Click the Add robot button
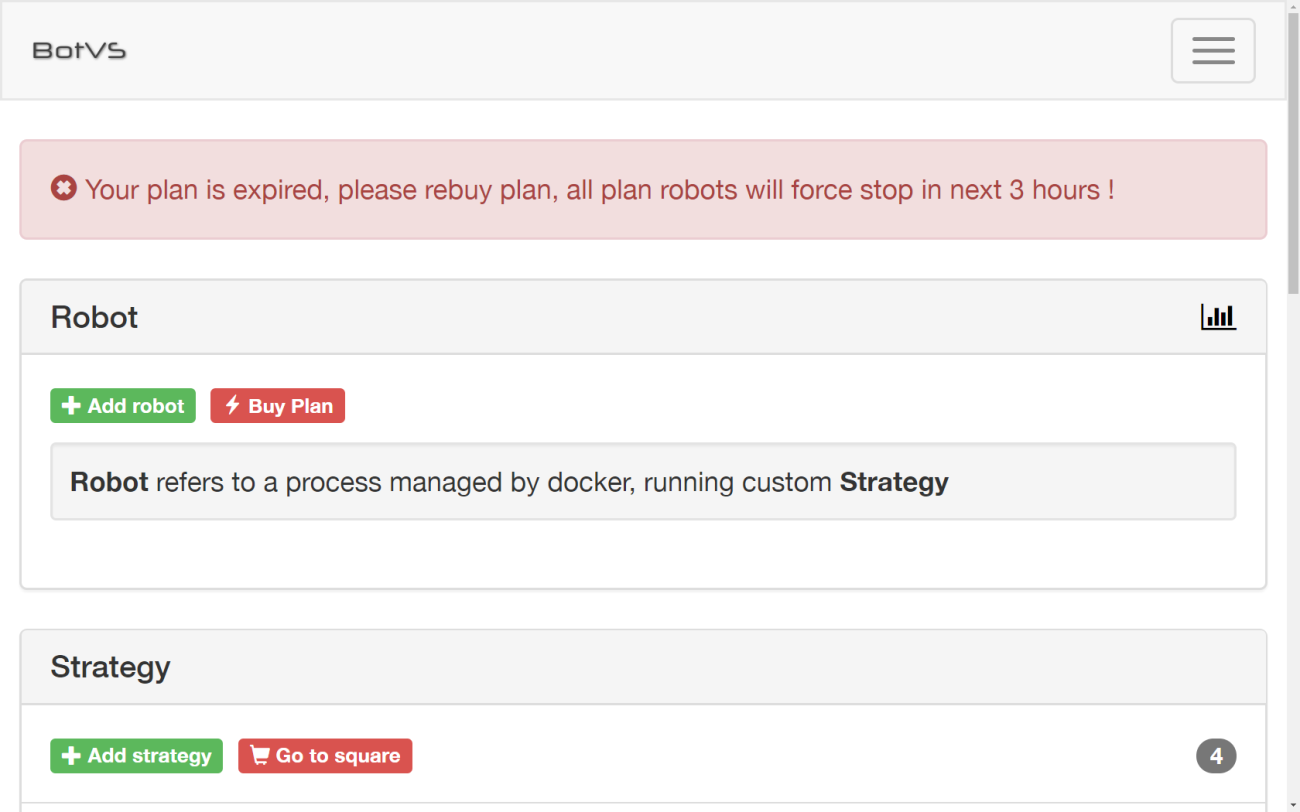This screenshot has height=812, width=1300. point(123,406)
